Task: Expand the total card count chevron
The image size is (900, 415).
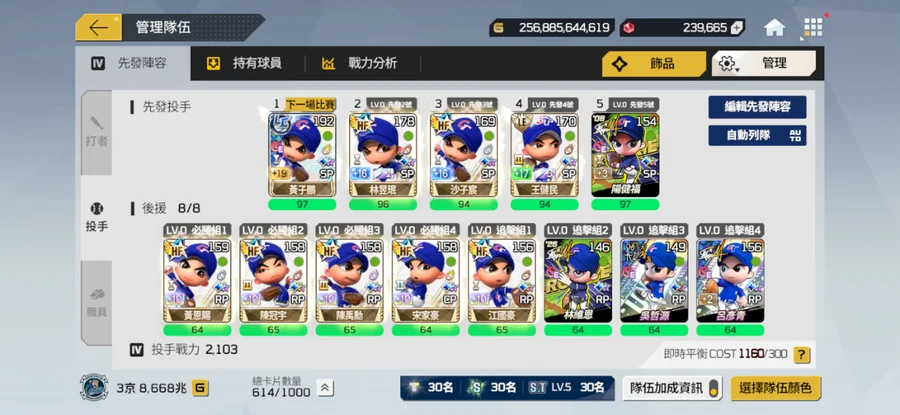Action: (324, 388)
